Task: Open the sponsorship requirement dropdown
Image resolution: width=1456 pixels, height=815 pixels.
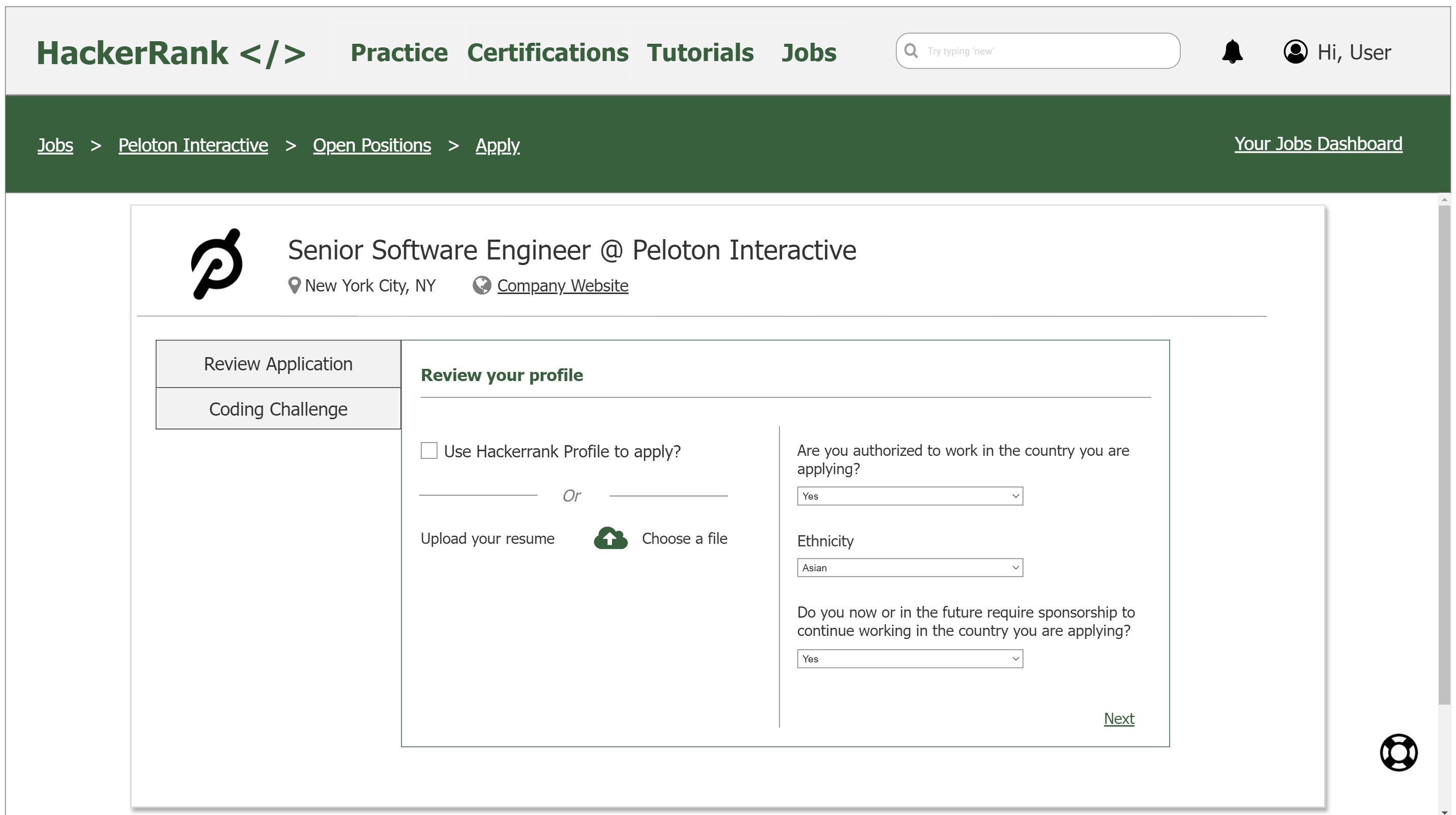Action: pos(909,658)
